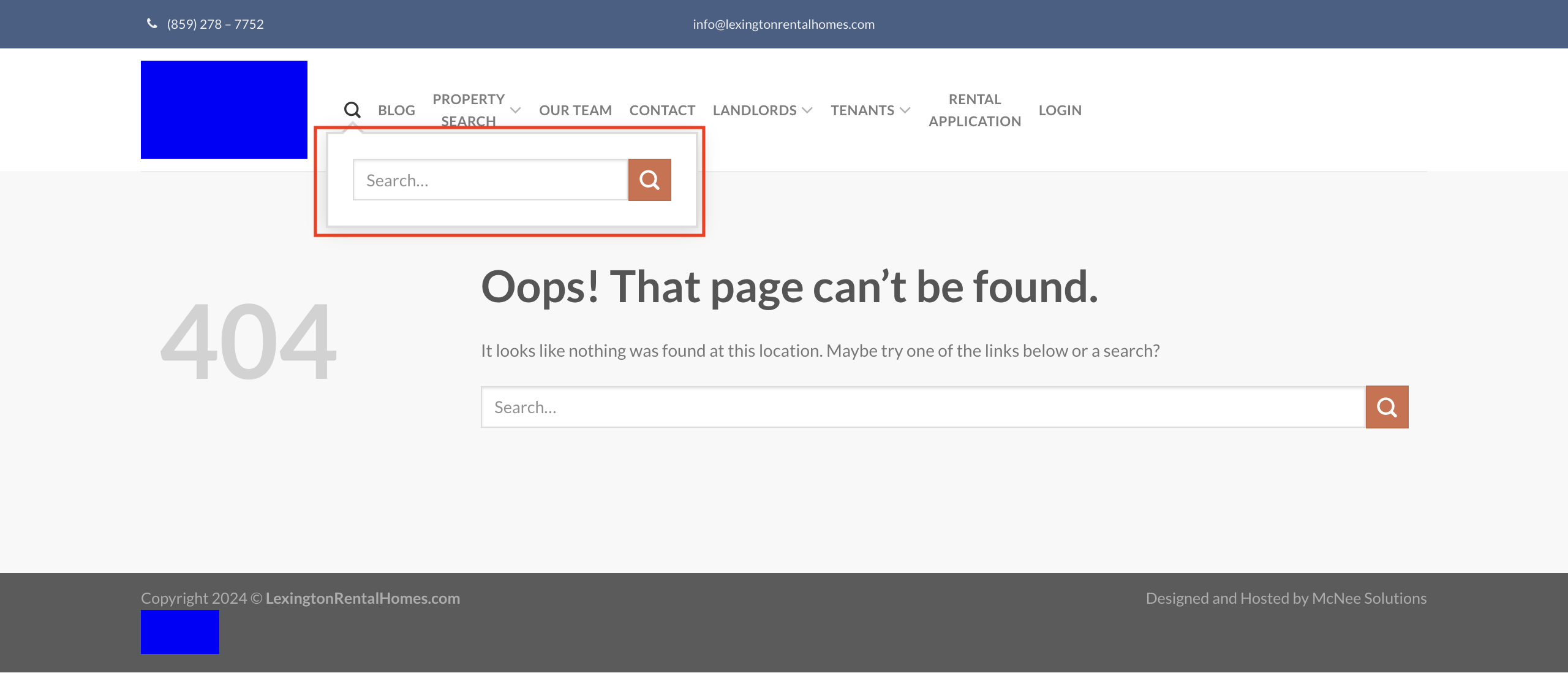Click the LexingtonRentalHomes.com footer link
The image size is (1568, 673).
pyautogui.click(x=363, y=598)
